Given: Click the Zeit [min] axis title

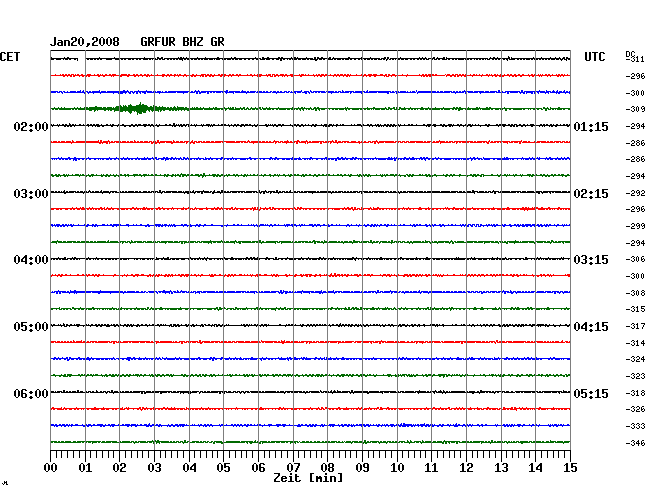Looking at the screenshot, I should (x=308, y=478).
